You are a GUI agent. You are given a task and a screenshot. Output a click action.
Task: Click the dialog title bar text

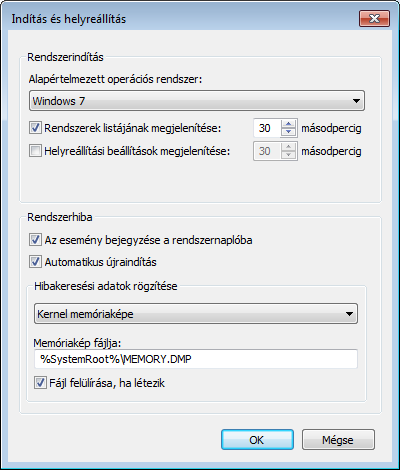tap(69, 19)
